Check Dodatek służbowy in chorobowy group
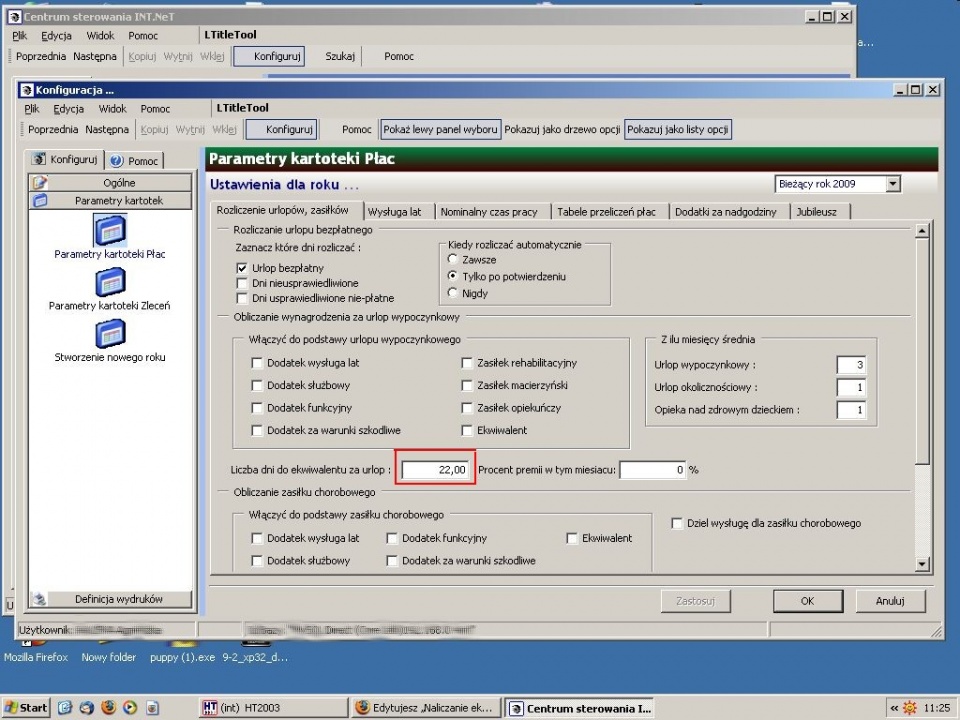 coord(257,561)
